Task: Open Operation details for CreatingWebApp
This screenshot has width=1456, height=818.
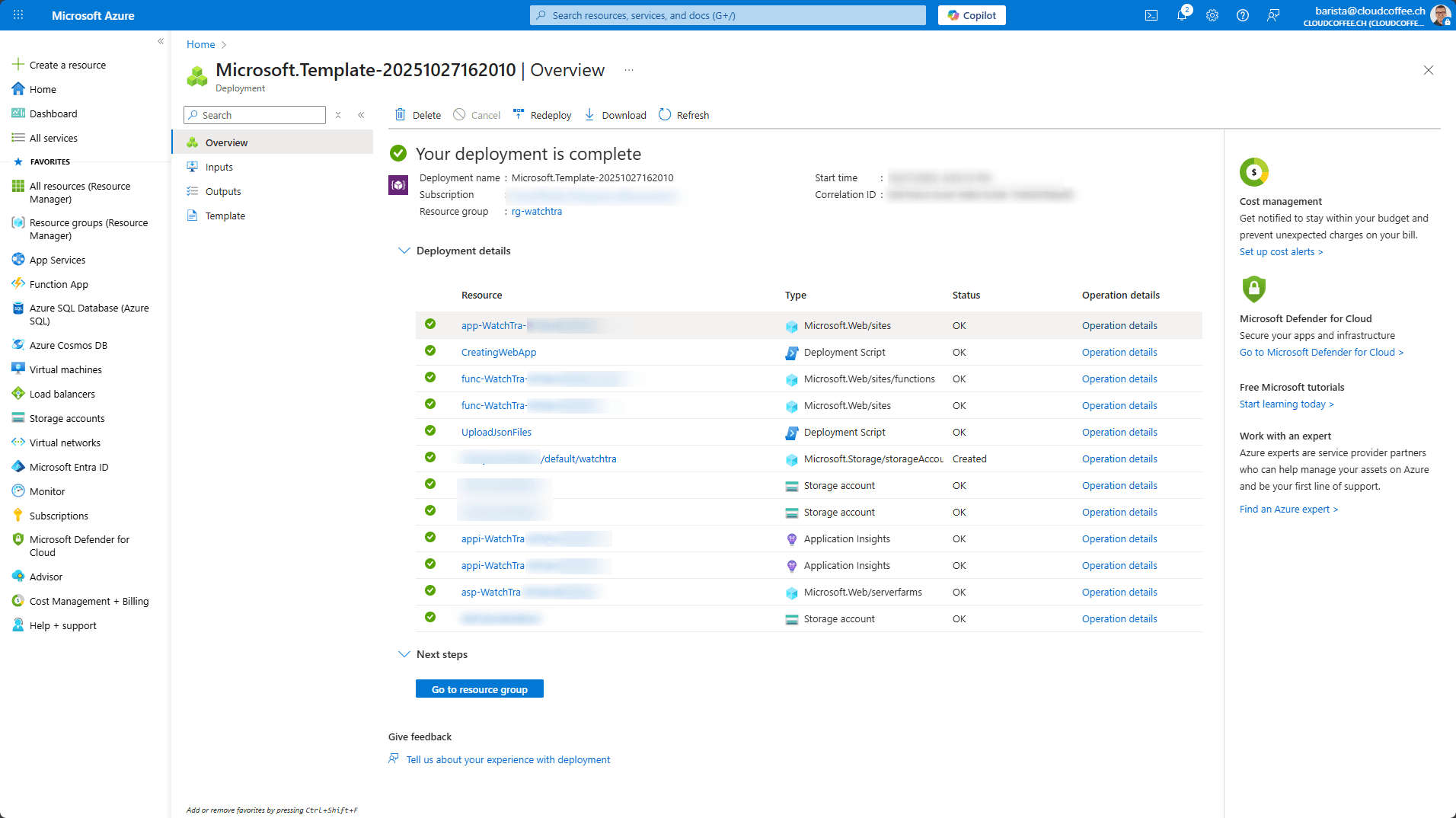Action: [1119, 352]
